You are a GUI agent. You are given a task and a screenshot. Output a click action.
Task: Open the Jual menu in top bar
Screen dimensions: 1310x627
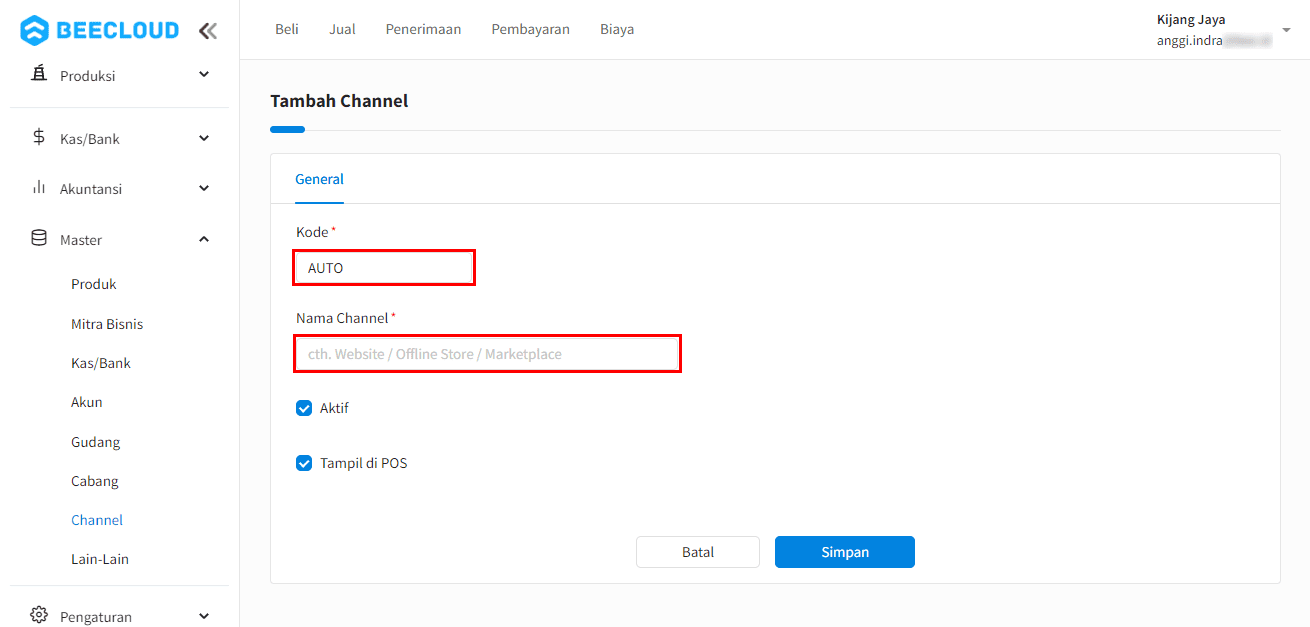(x=342, y=29)
